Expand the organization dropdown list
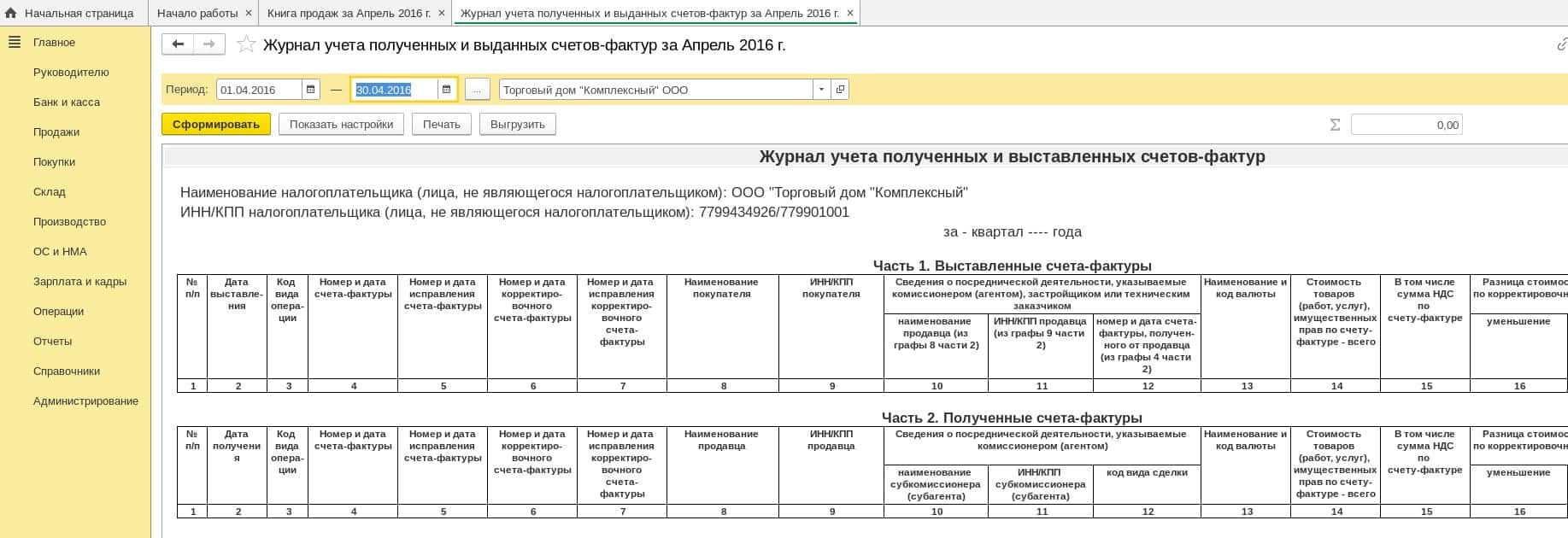Screen dimensions: 1568x538 click(822, 90)
